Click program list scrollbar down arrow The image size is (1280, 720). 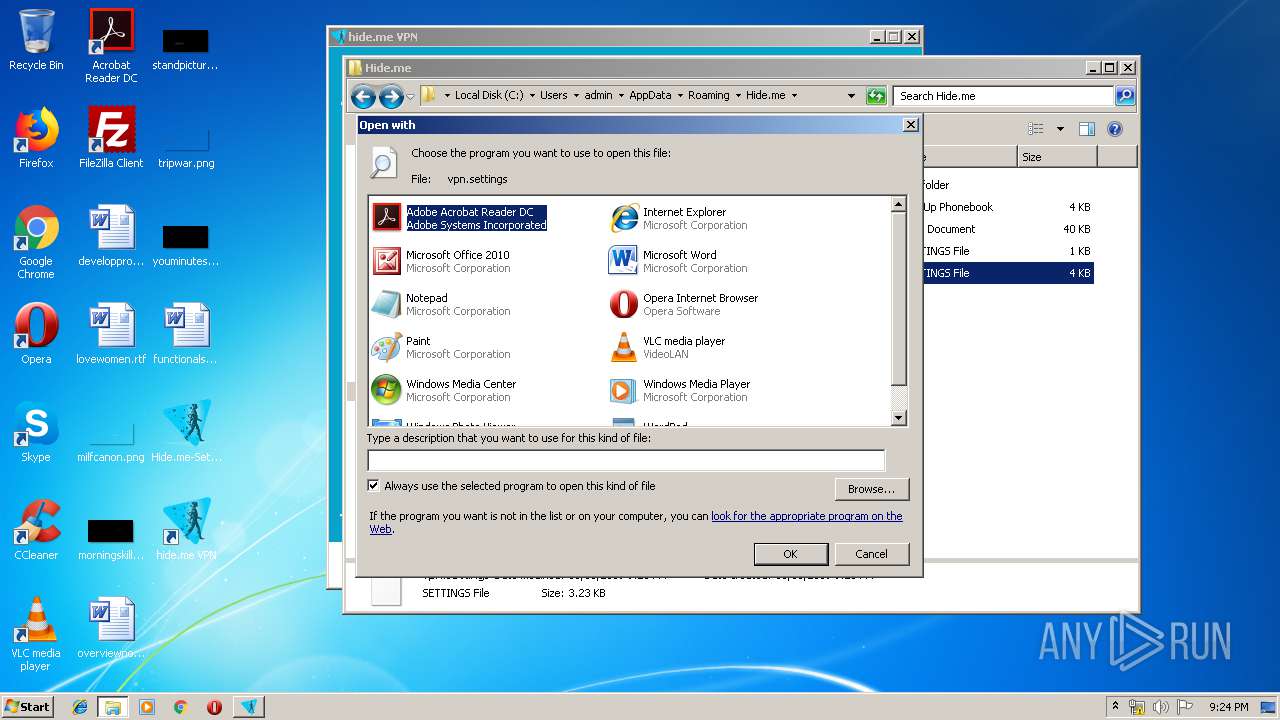tap(898, 418)
